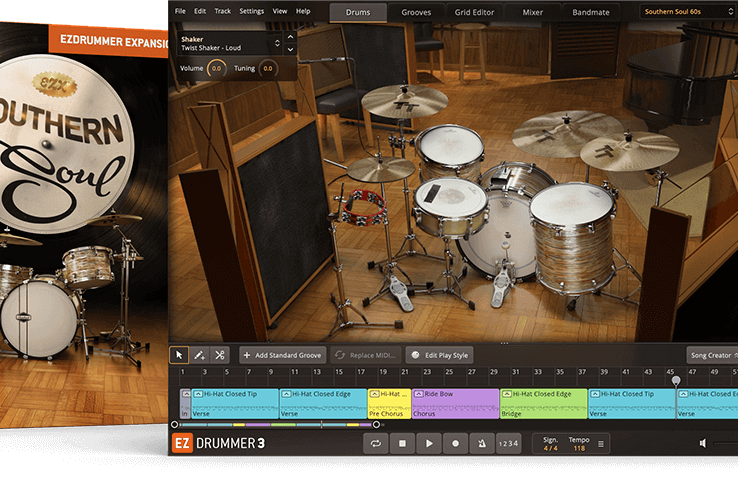The image size is (738, 488).
Task: Click the Stop transport button
Action: 402,443
